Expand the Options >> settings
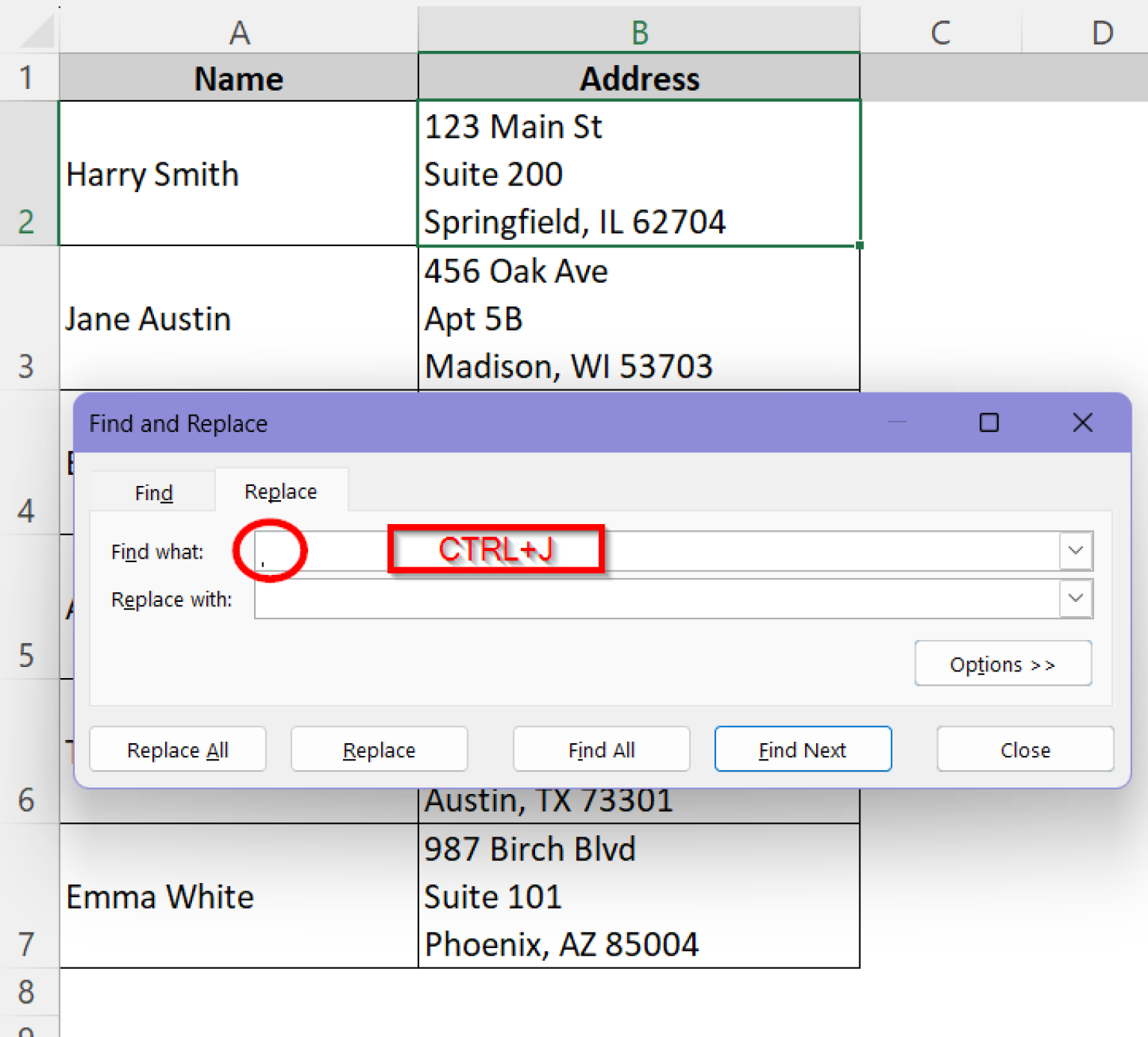This screenshot has height=1037, width=1148. pyautogui.click(x=1003, y=664)
